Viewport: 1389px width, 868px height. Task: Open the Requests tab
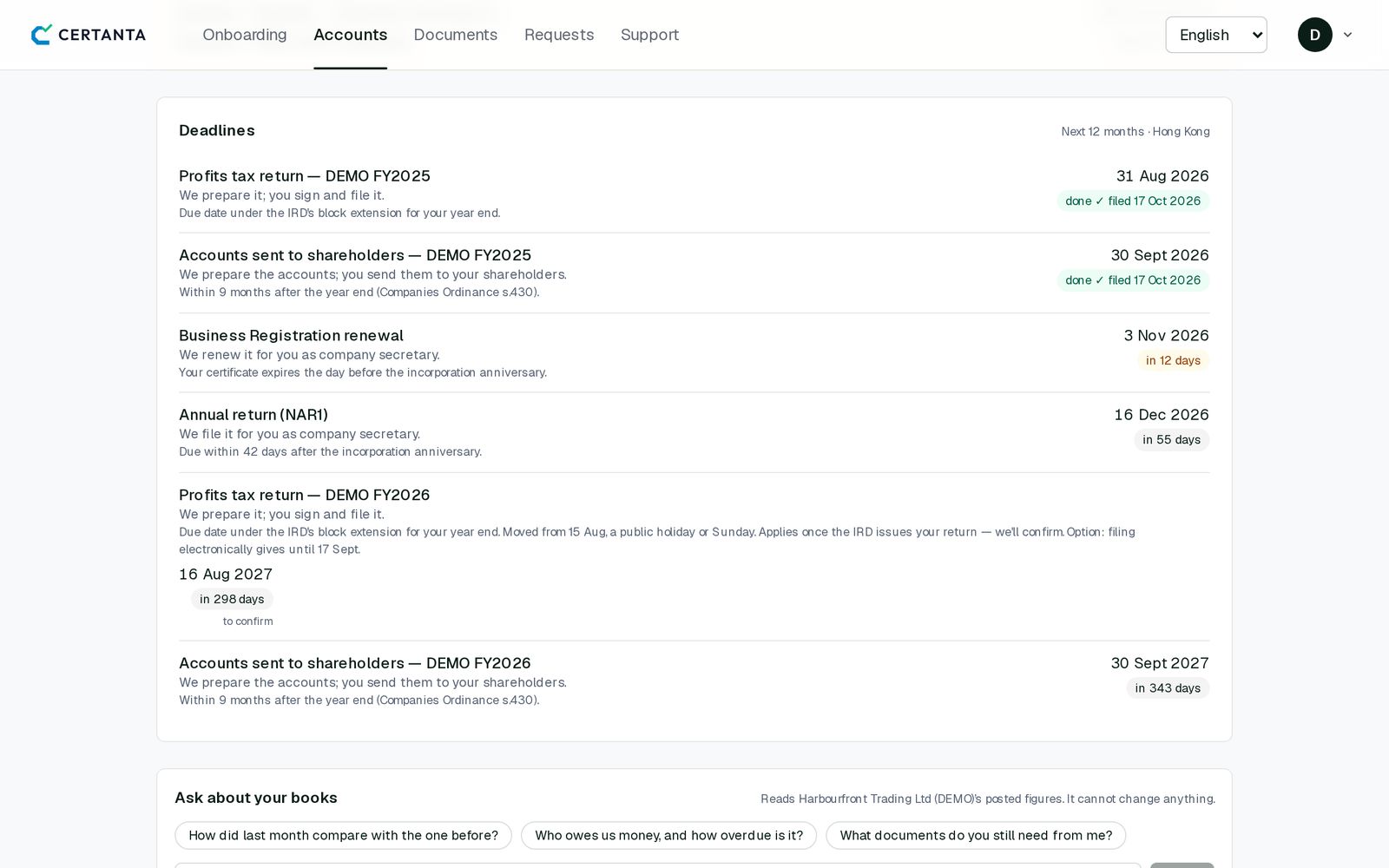[559, 35]
